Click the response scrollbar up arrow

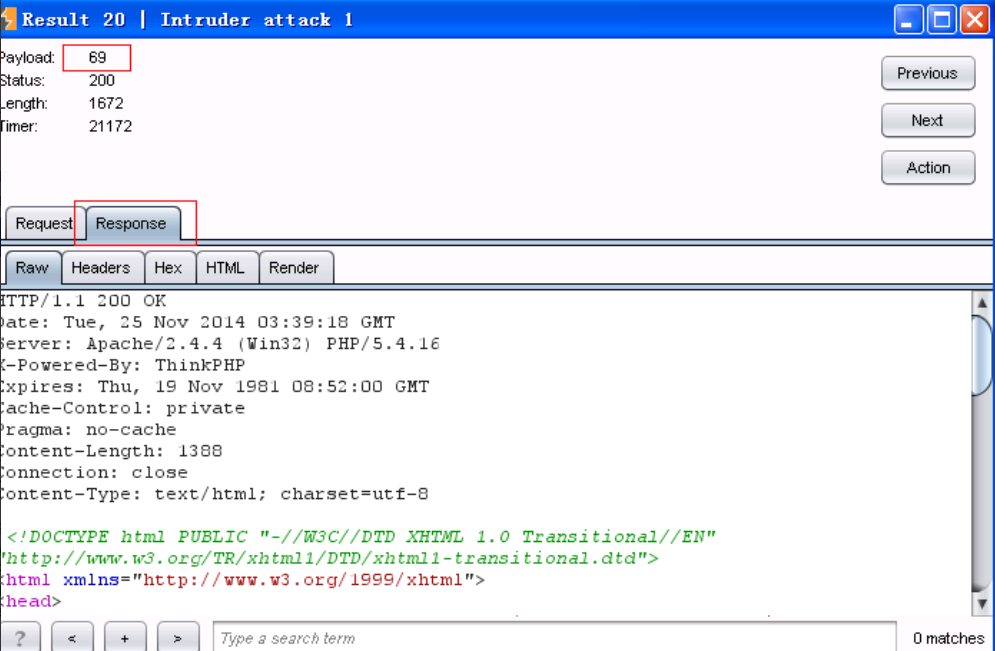pyautogui.click(x=982, y=303)
